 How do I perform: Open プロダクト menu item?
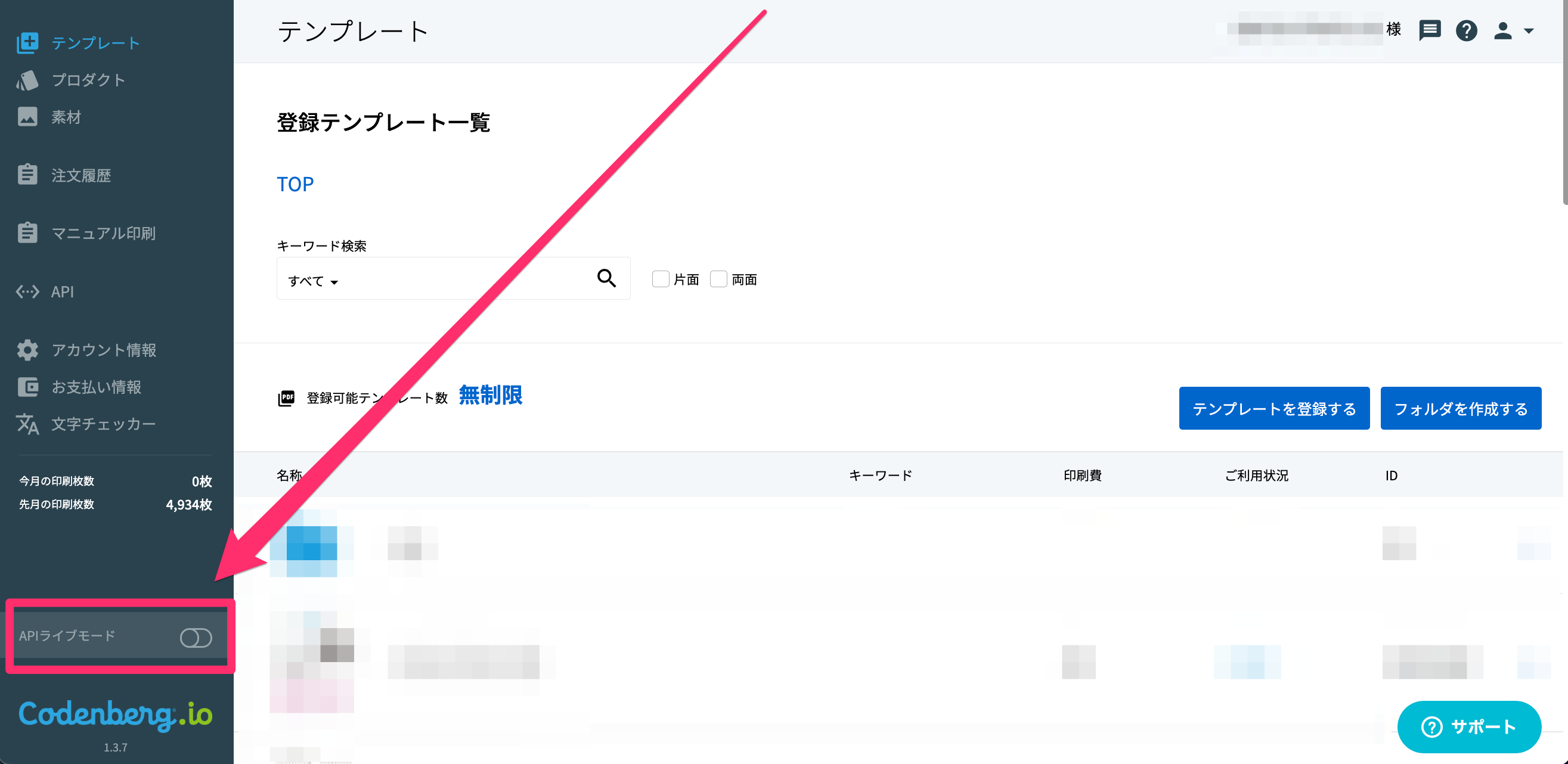pos(88,80)
